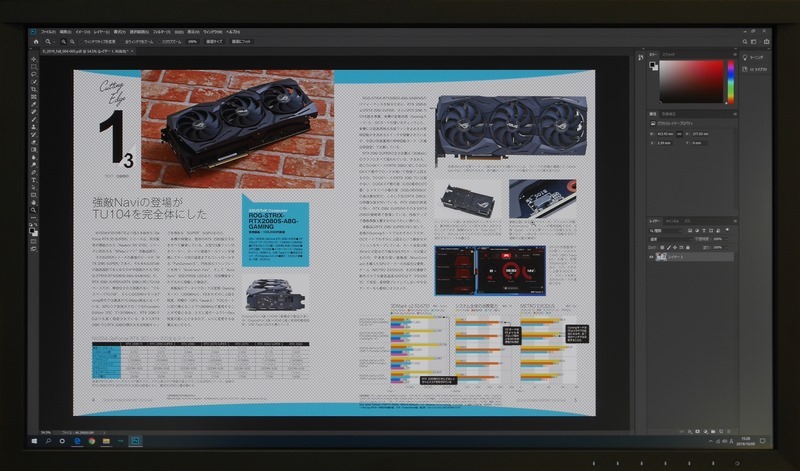Image resolution: width=800 pixels, height=471 pixels.
Task: Open the File (ファイル) menu
Action: 48,32
